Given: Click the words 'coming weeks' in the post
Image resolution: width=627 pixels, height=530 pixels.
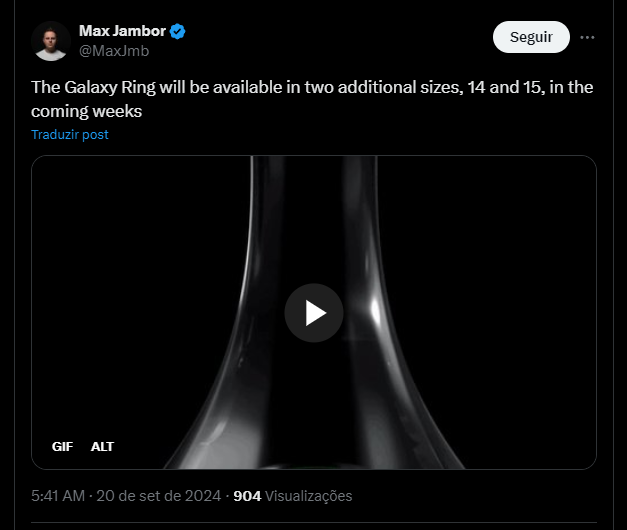Looking at the screenshot, I should pyautogui.click(x=88, y=111).
